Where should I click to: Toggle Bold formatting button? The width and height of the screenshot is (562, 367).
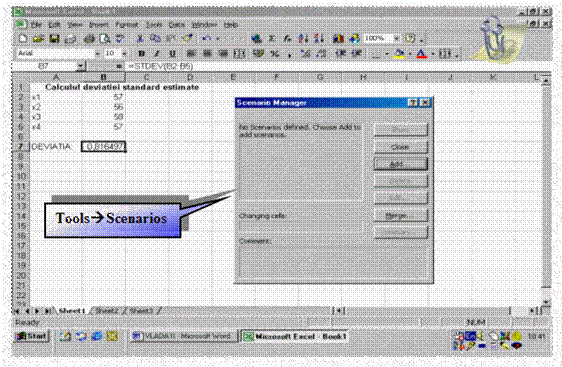click(x=142, y=54)
